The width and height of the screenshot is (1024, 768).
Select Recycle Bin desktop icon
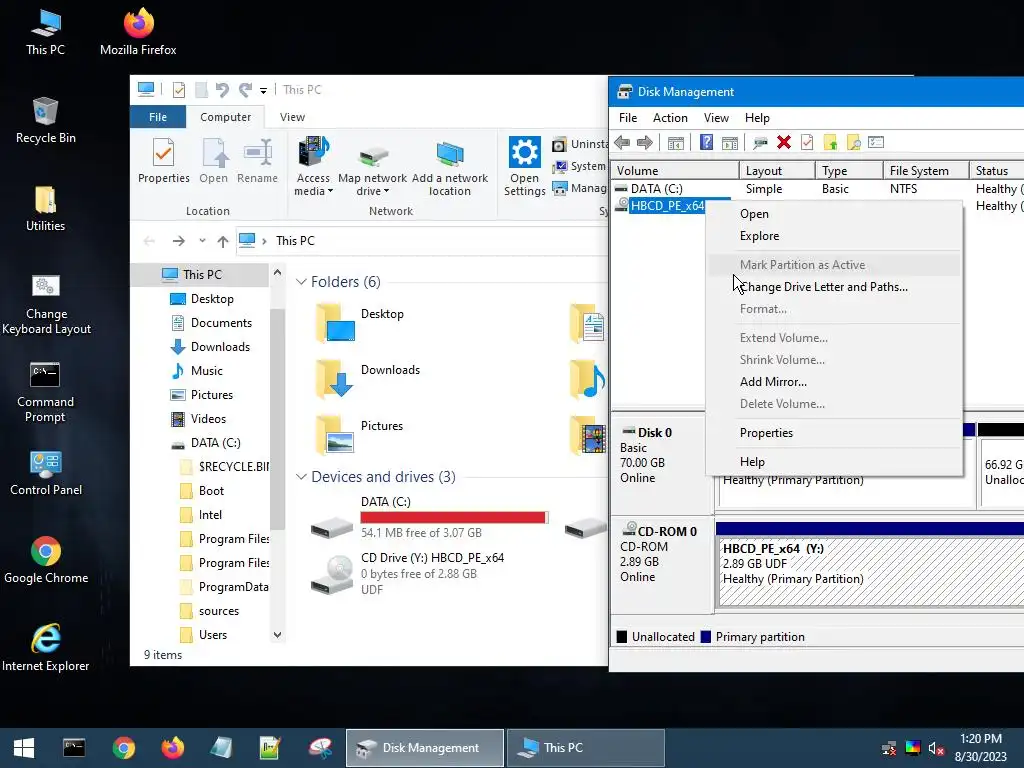(45, 120)
